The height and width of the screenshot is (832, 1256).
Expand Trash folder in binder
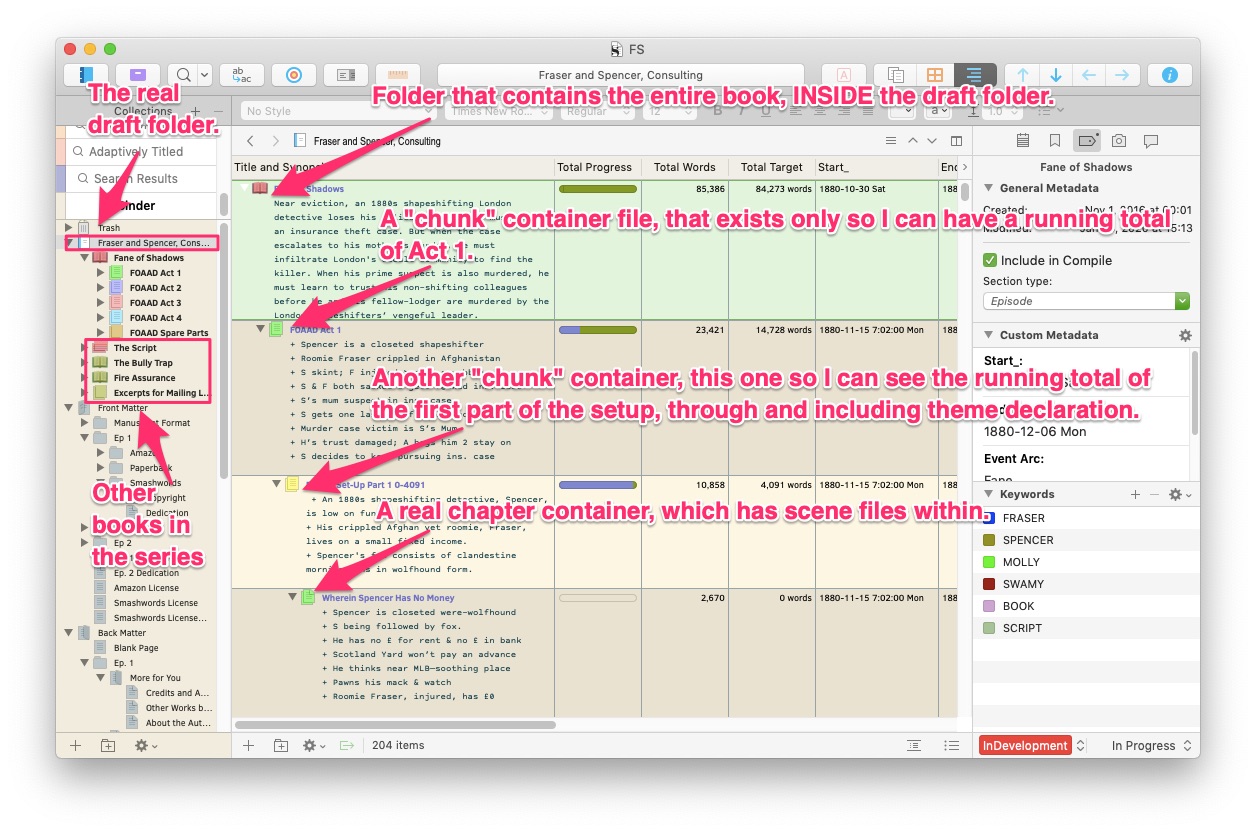coord(69,228)
